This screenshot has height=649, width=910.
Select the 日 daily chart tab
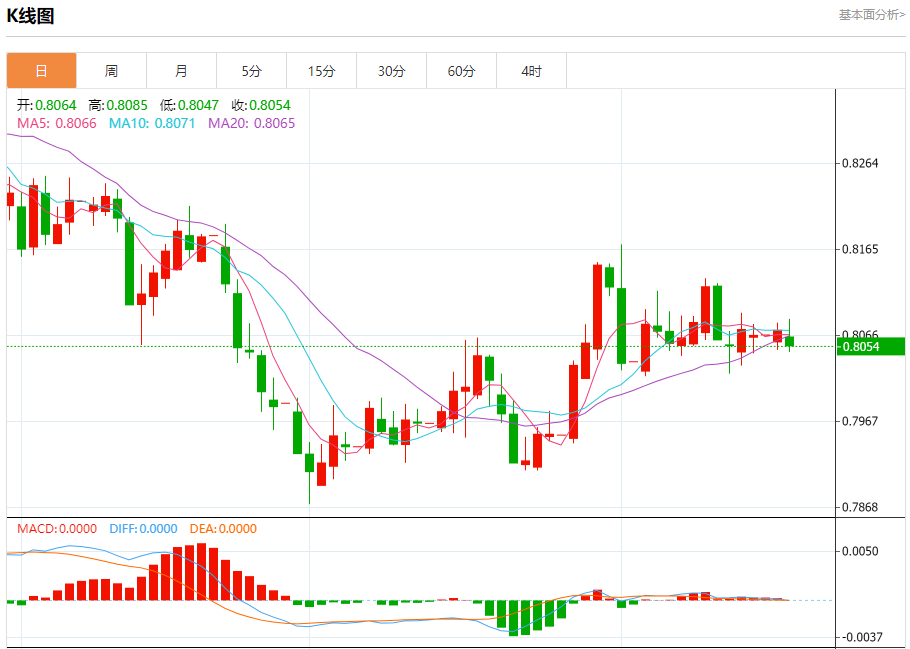pos(41,71)
